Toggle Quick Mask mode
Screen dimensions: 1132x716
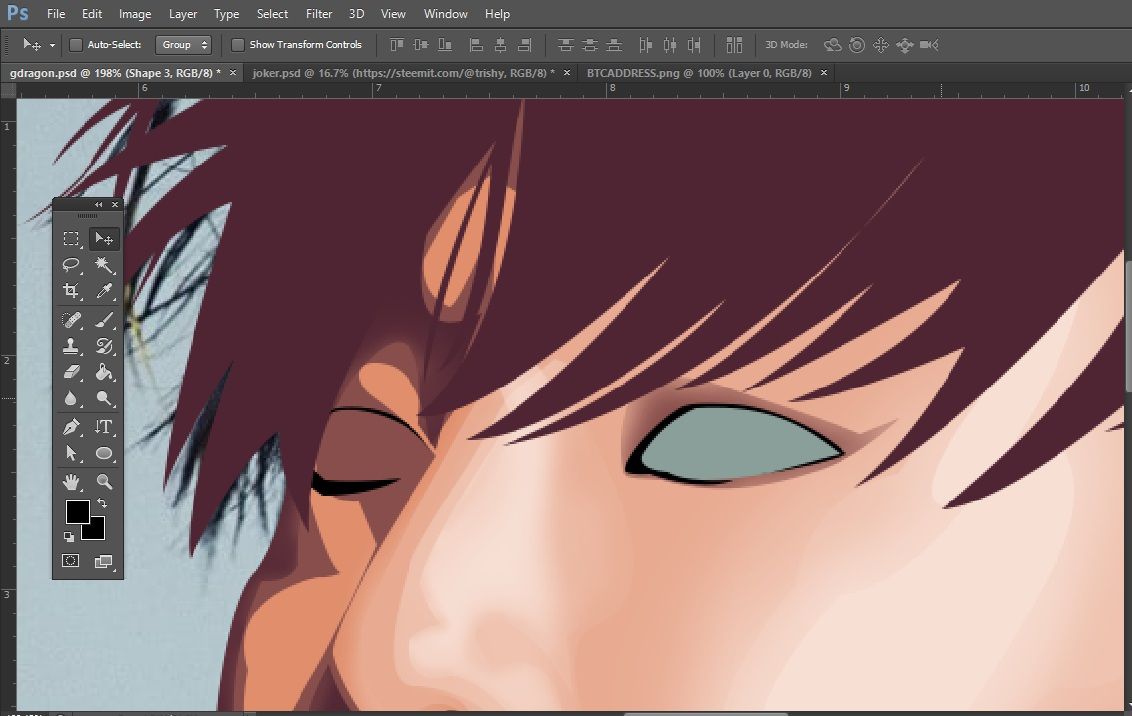click(x=71, y=561)
